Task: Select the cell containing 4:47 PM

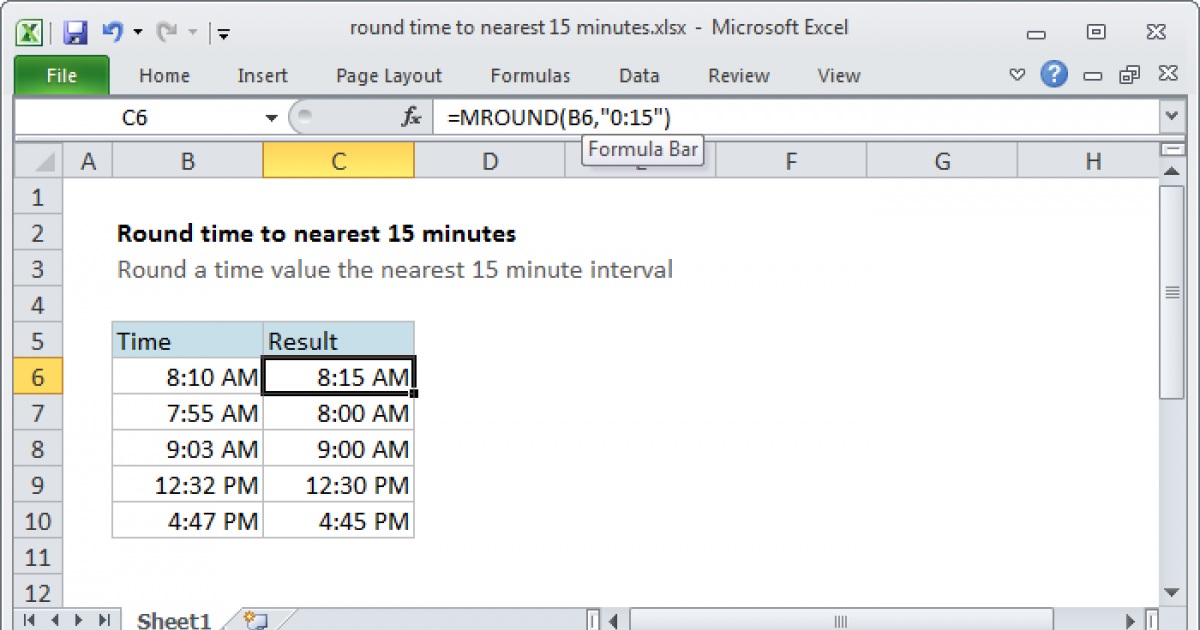Action: (188, 521)
